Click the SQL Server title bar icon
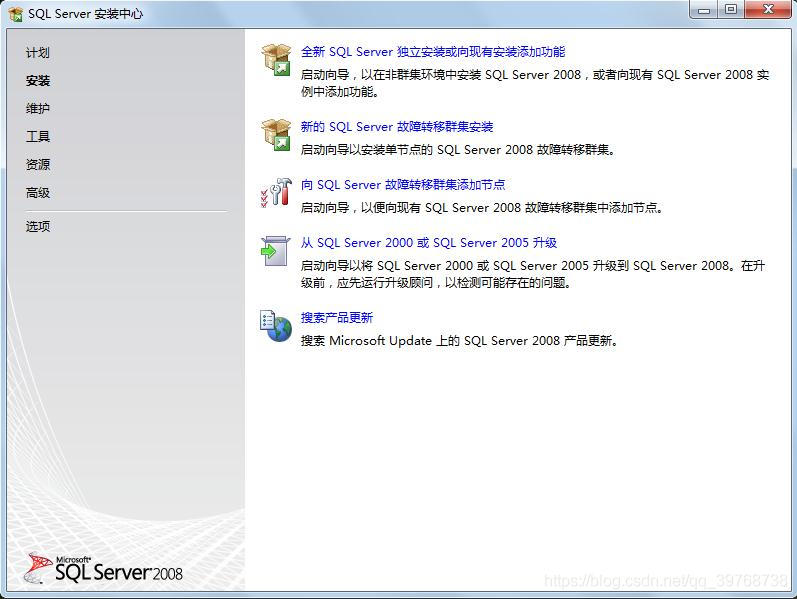 16,14
